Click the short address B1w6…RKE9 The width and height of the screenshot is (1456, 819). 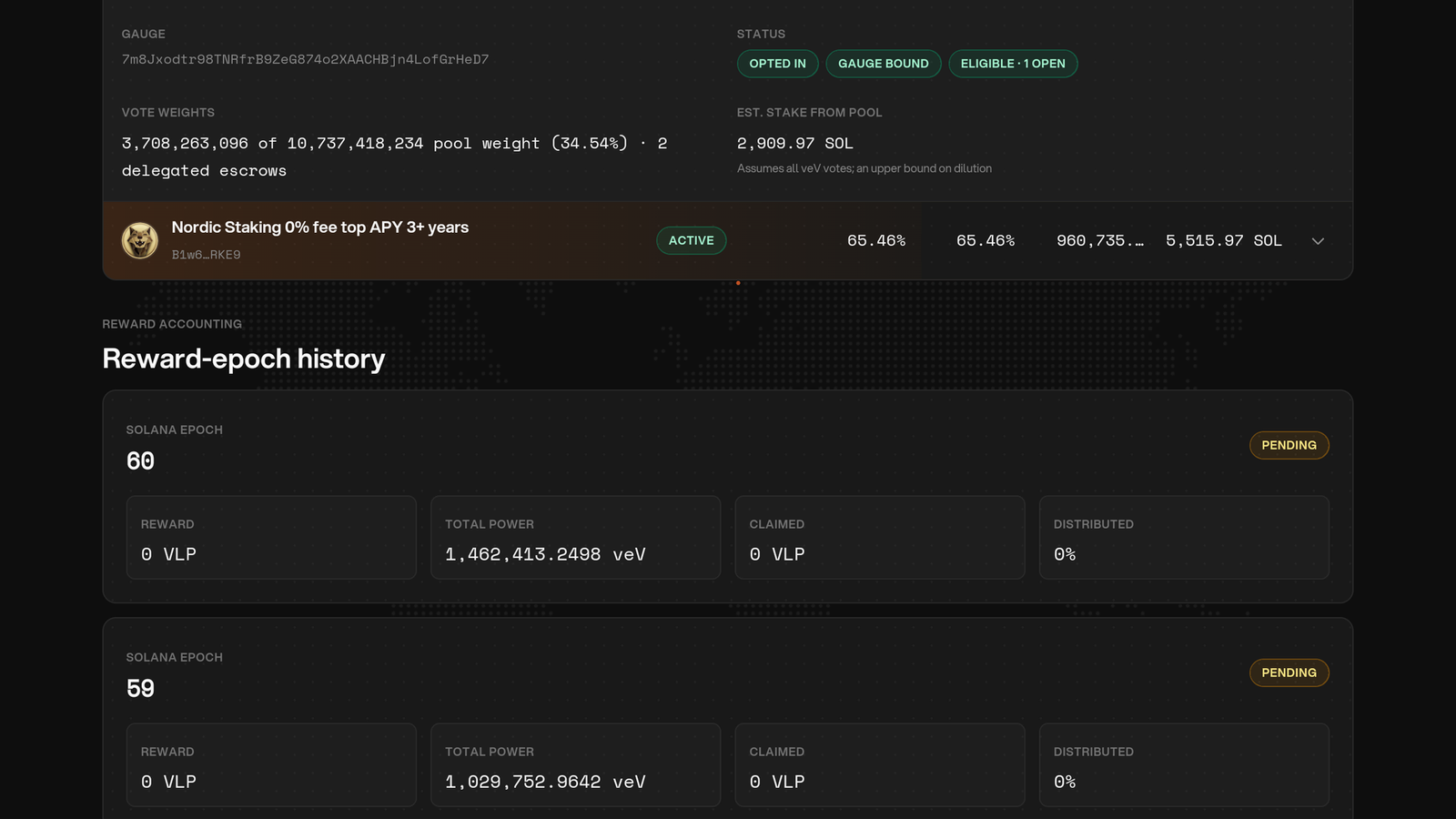pyautogui.click(x=207, y=255)
